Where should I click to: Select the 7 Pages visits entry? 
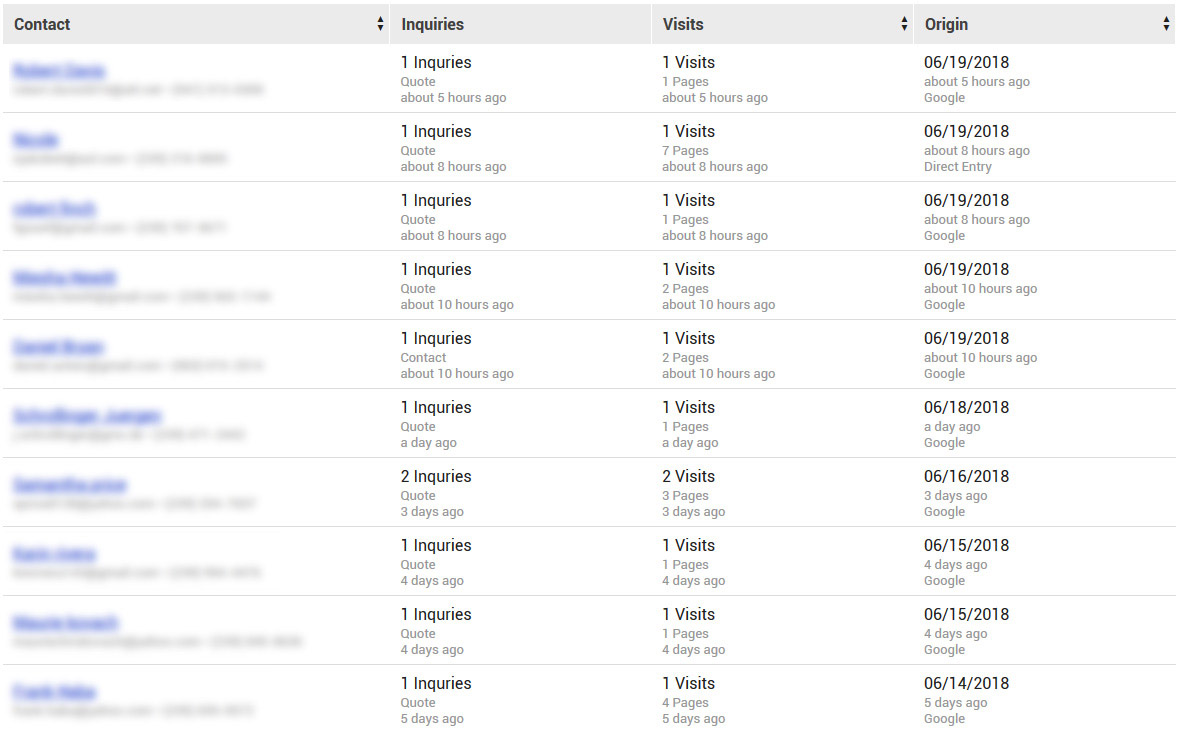pos(685,151)
